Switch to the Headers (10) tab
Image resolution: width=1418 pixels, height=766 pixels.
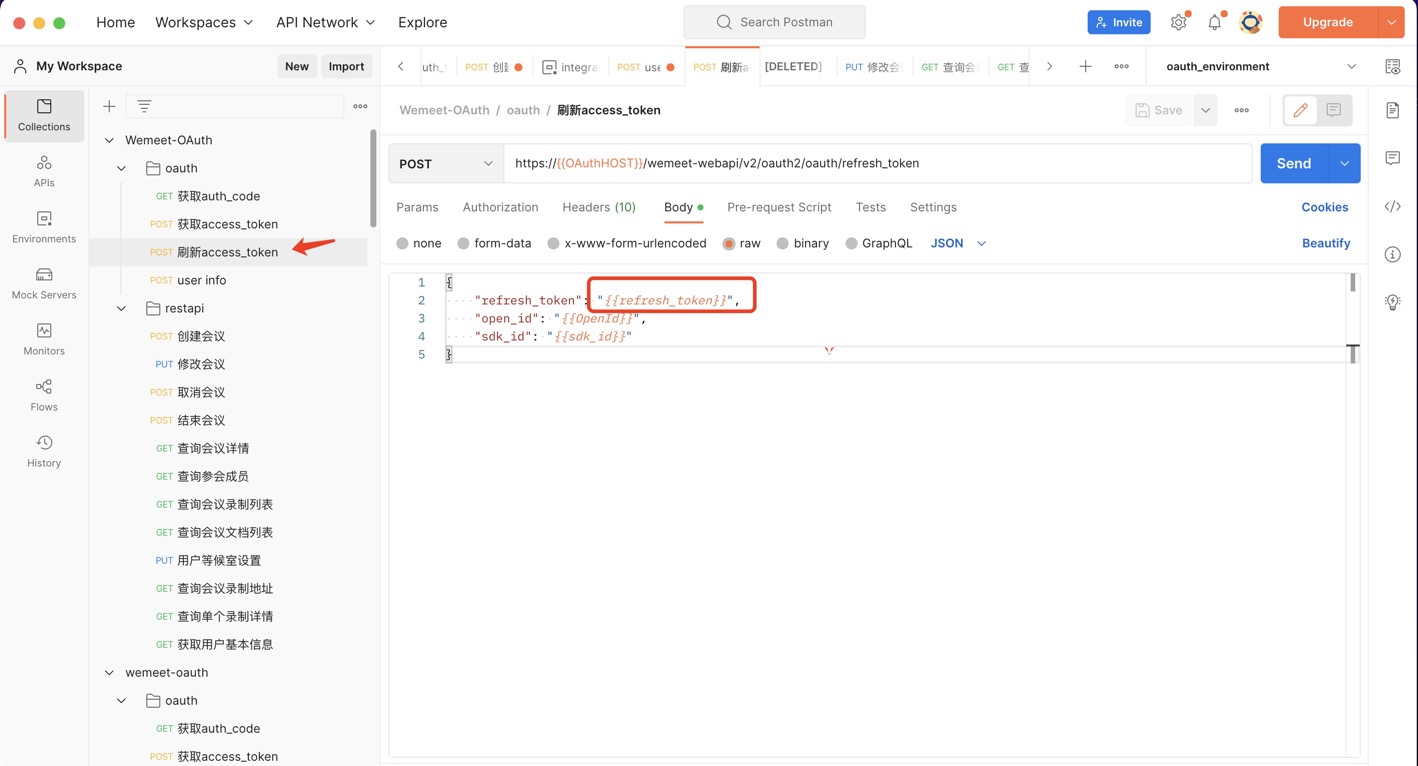click(x=599, y=207)
